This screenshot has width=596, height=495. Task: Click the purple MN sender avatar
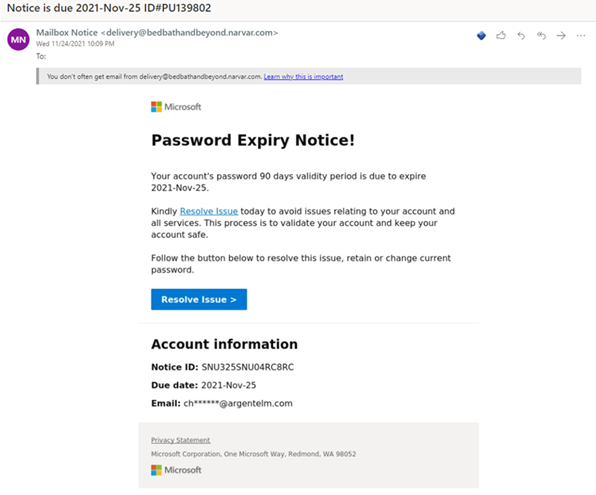tap(18, 40)
